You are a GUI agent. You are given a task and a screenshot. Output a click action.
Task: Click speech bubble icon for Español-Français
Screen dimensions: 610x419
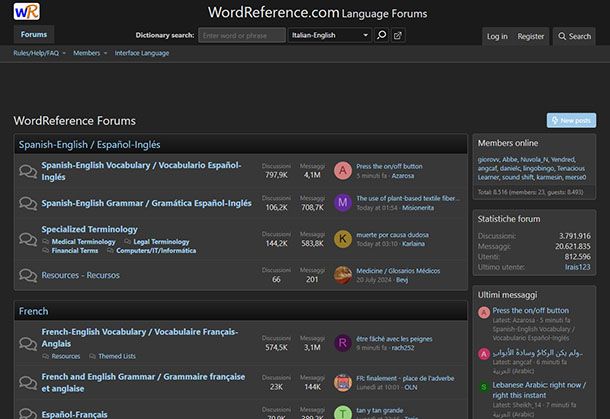click(x=28, y=413)
